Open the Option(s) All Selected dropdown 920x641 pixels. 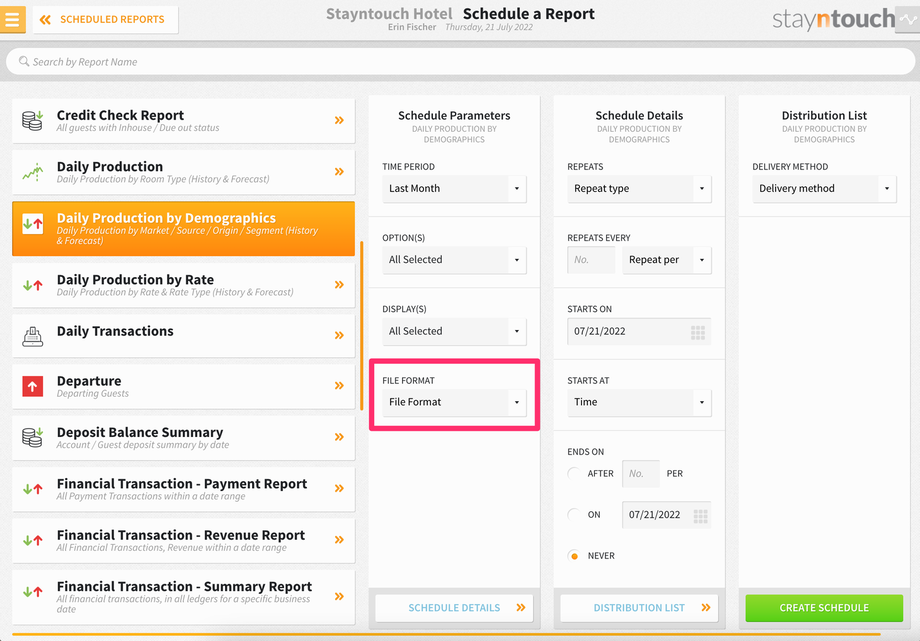coord(454,259)
